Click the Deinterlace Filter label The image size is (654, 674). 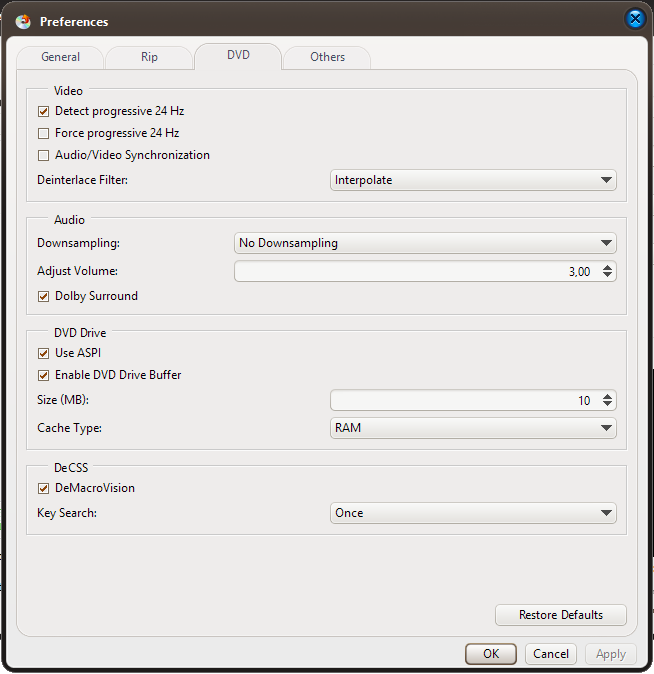click(x=83, y=180)
